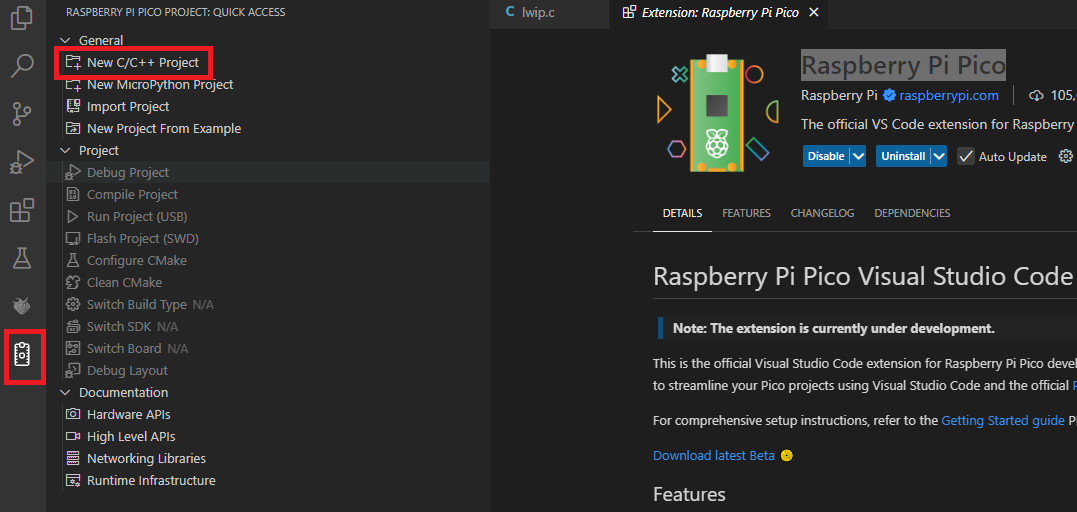Click the Raspberry Pi Pico extension title
1077x512 pixels.
point(903,65)
